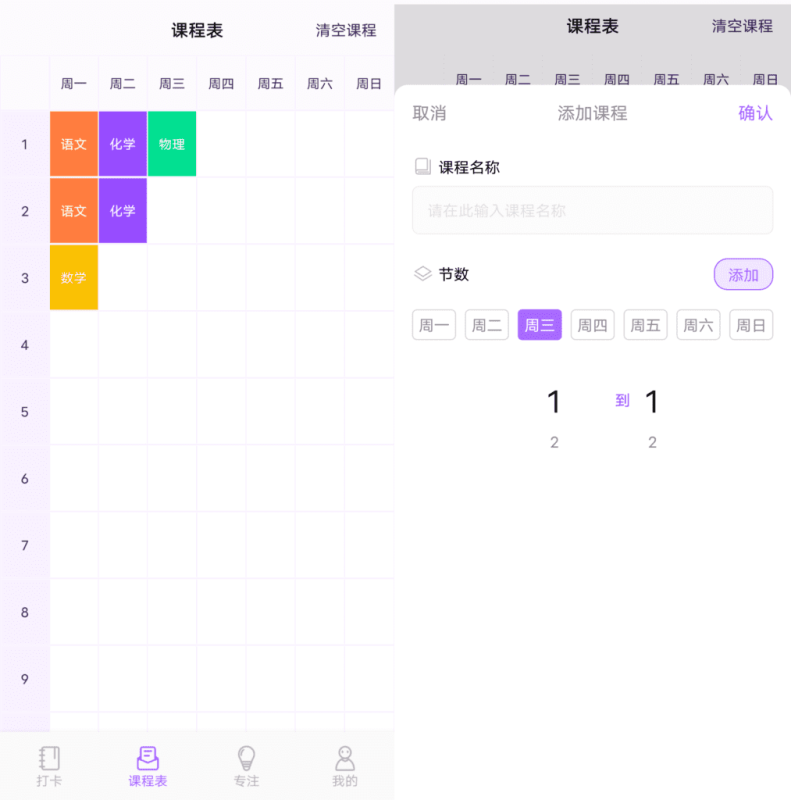The width and height of the screenshot is (791, 800).
Task: Select 周二 day chip in add-course panel
Action: pos(487,324)
